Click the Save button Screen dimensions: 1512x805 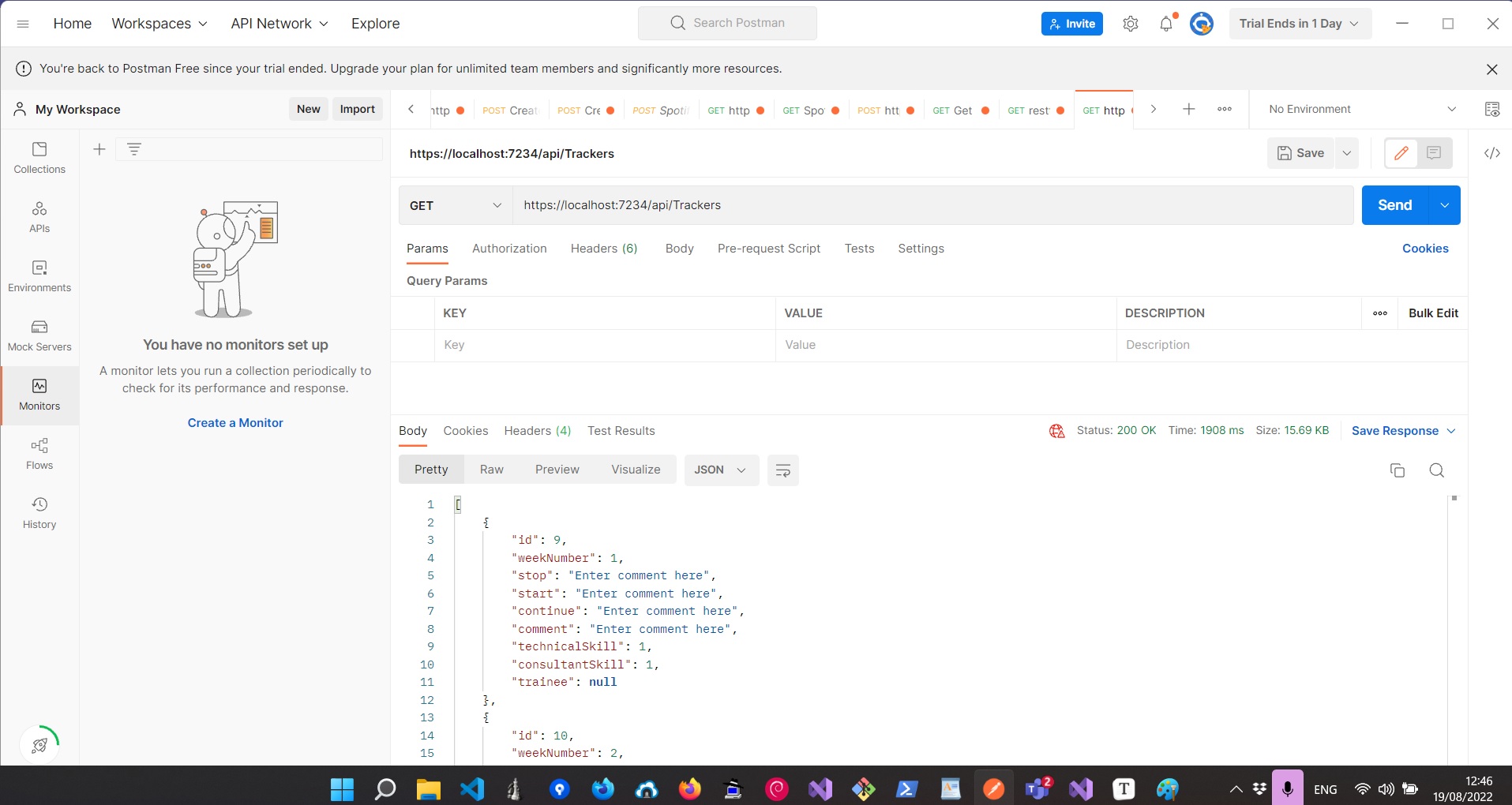[1301, 153]
